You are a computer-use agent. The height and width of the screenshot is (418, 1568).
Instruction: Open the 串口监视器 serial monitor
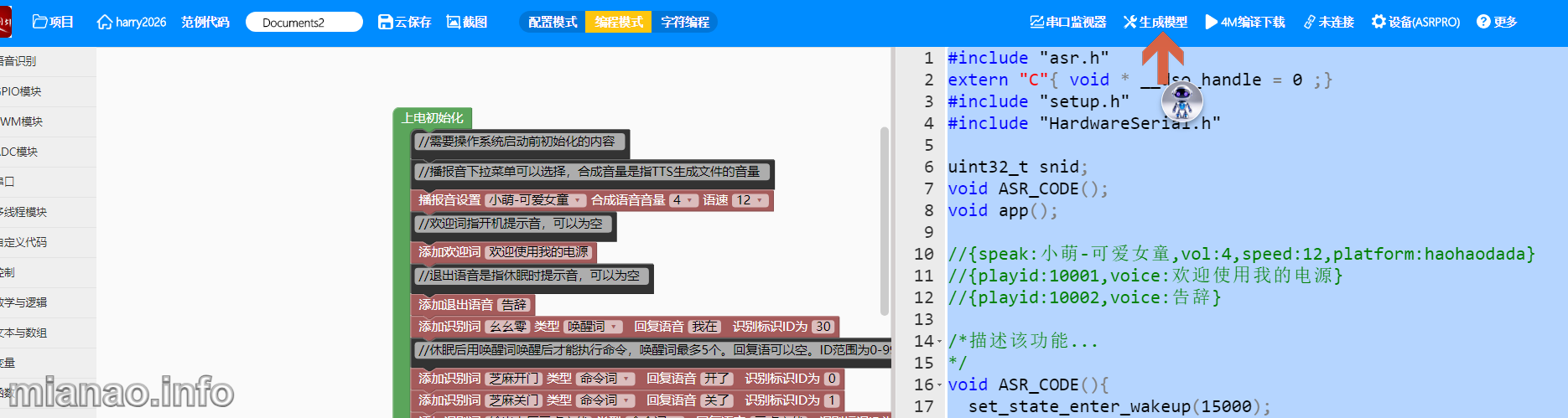[x=1068, y=22]
